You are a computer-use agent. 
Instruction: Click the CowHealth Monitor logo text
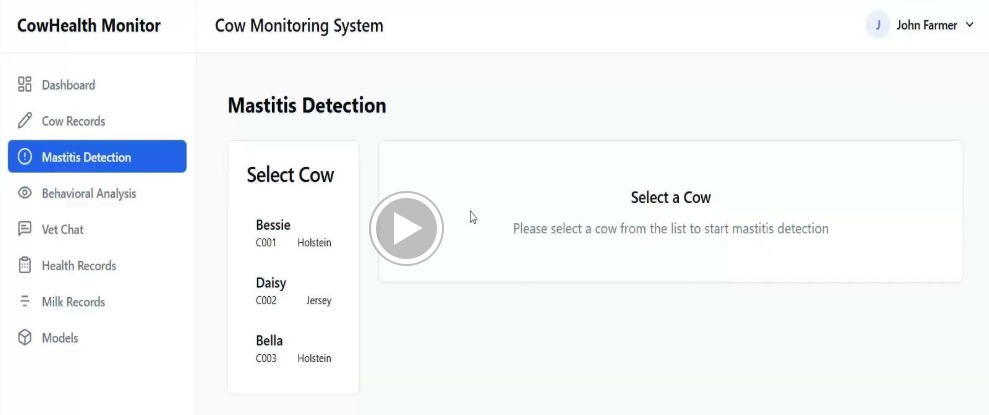click(89, 26)
